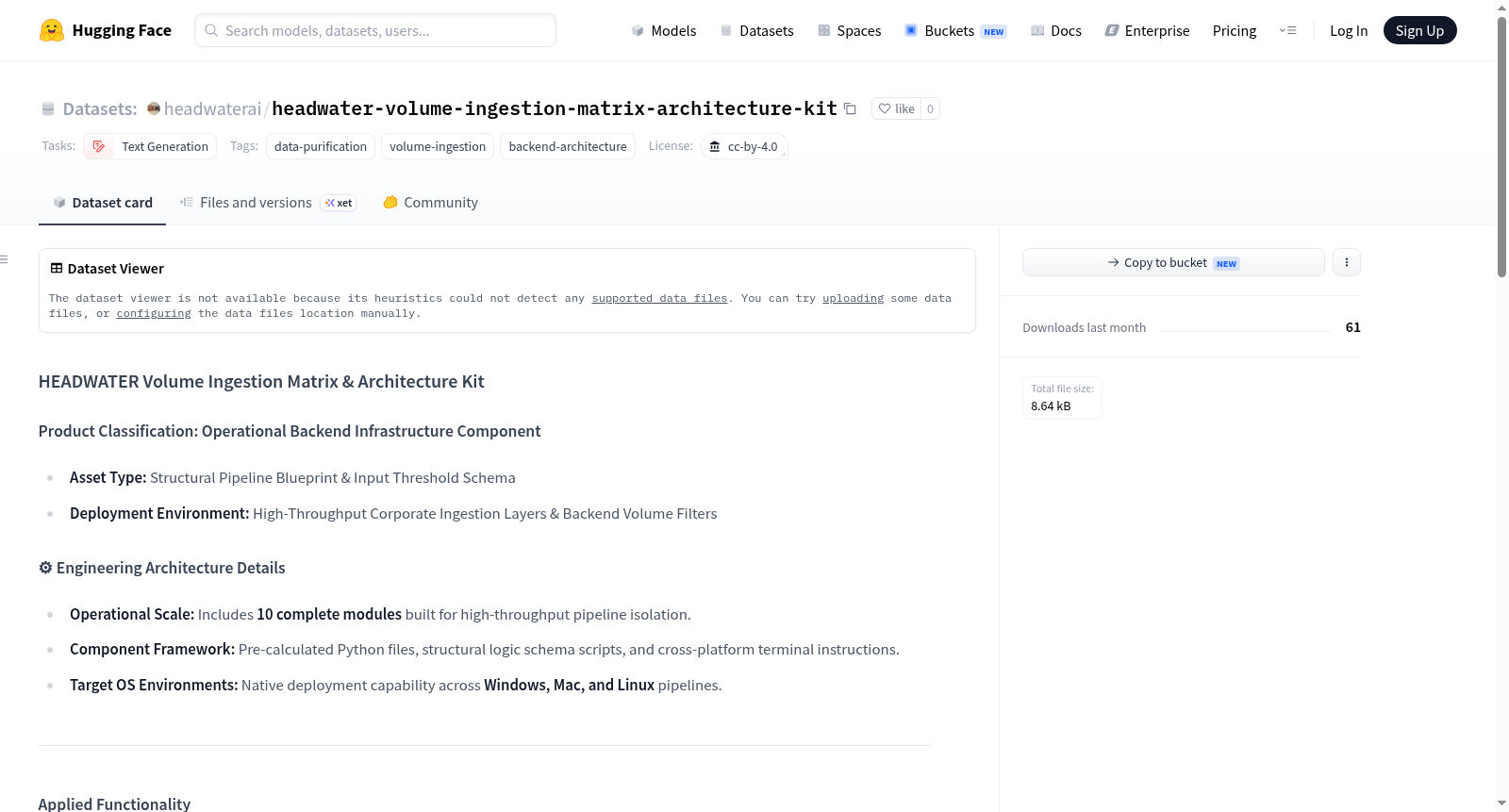
Task: Click the Sign Up button
Action: pos(1419,30)
